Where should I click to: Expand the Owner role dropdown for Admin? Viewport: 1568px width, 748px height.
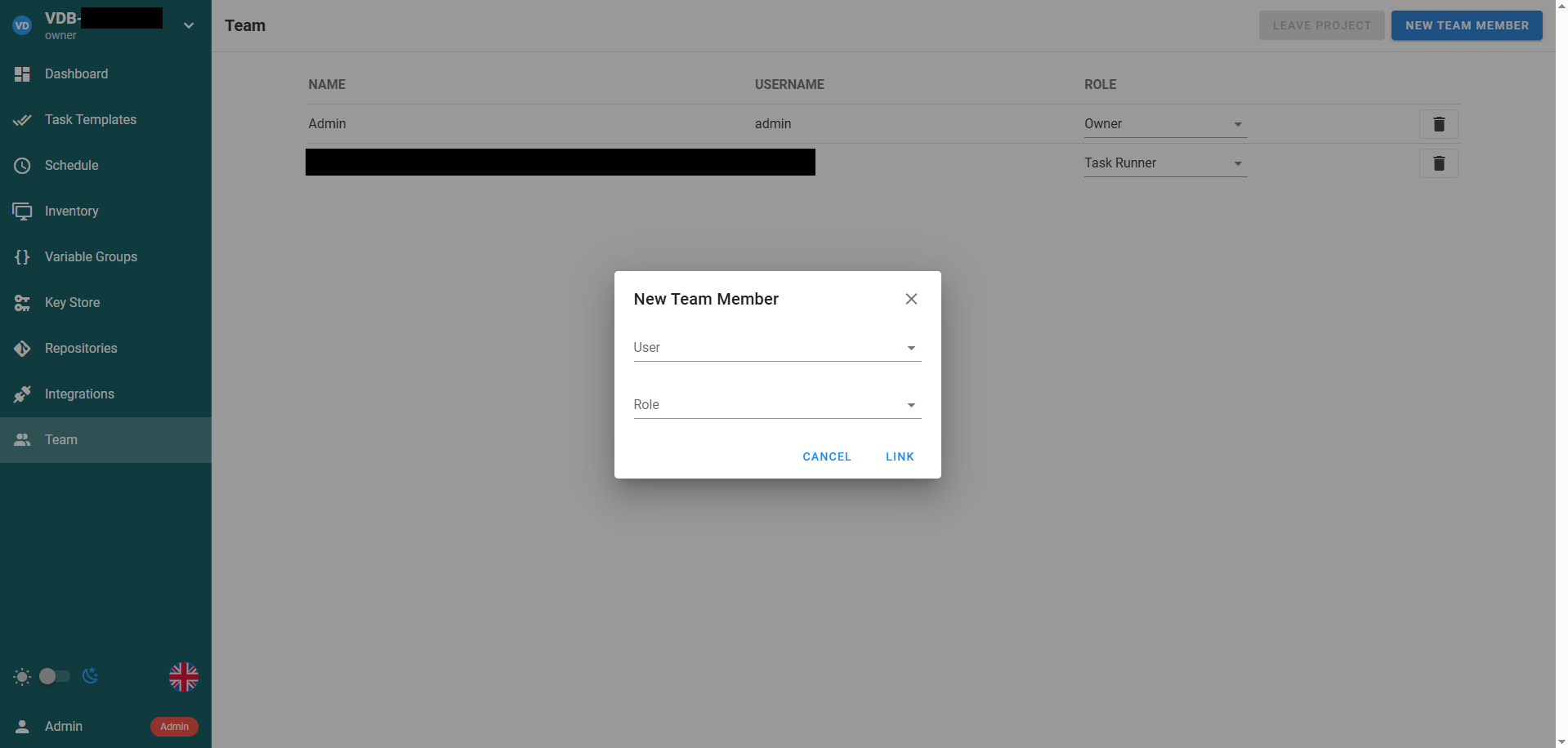pos(1164,124)
